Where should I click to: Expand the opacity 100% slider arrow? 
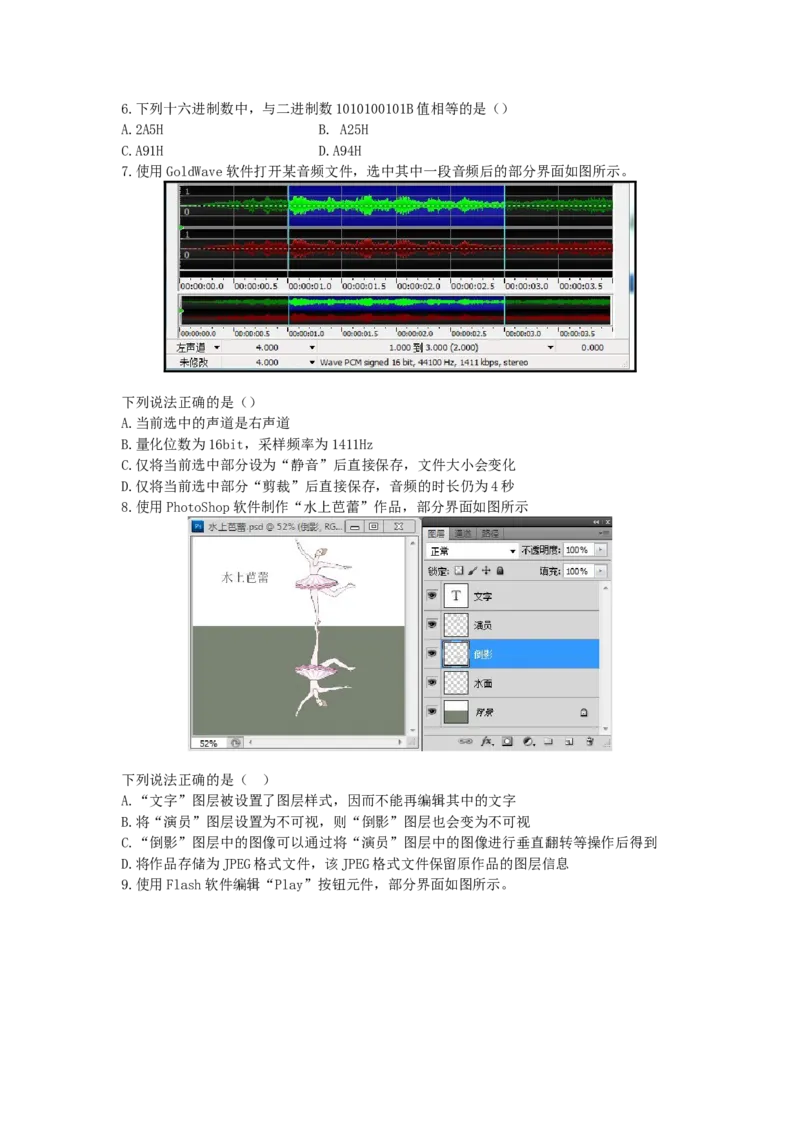[600, 551]
